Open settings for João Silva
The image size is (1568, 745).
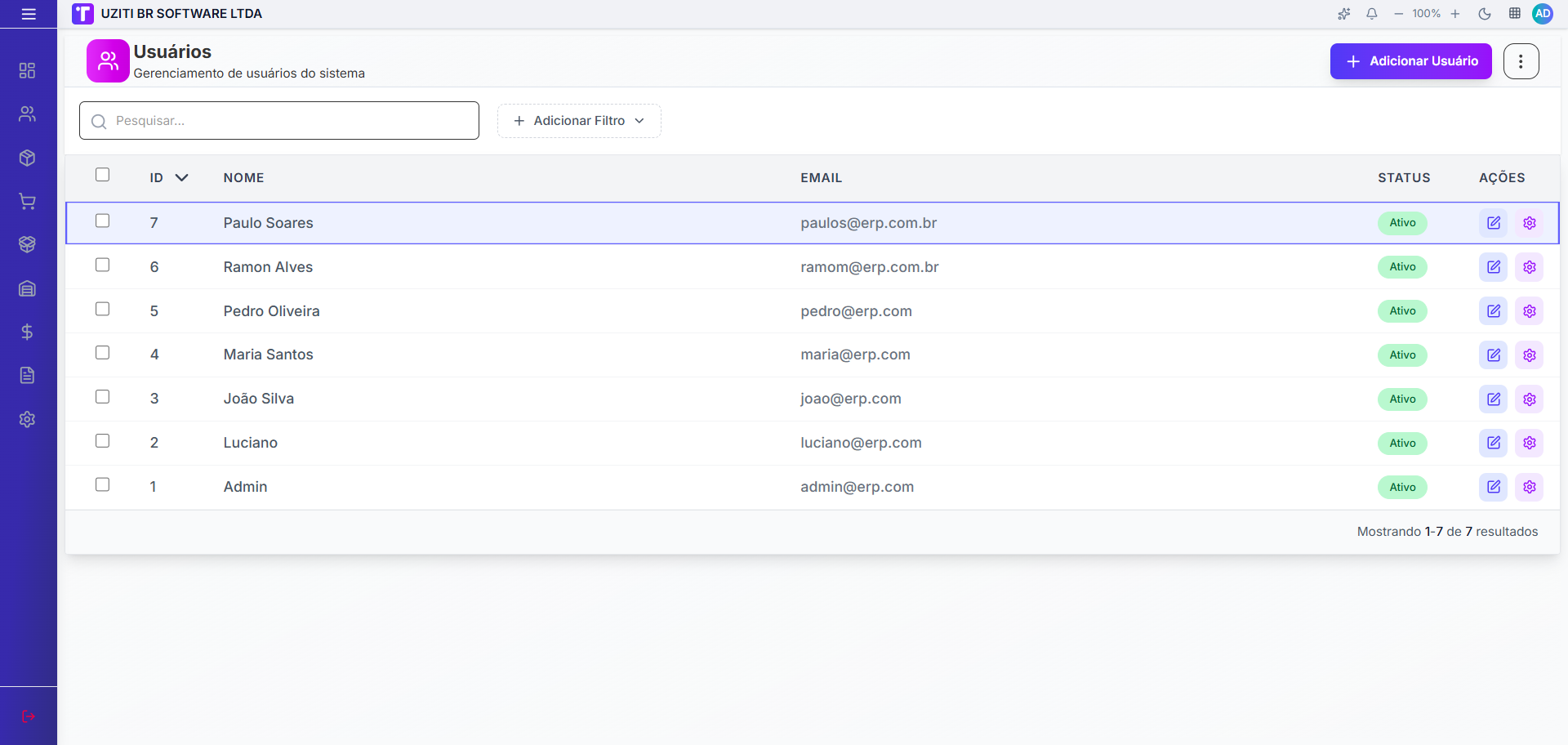point(1530,399)
